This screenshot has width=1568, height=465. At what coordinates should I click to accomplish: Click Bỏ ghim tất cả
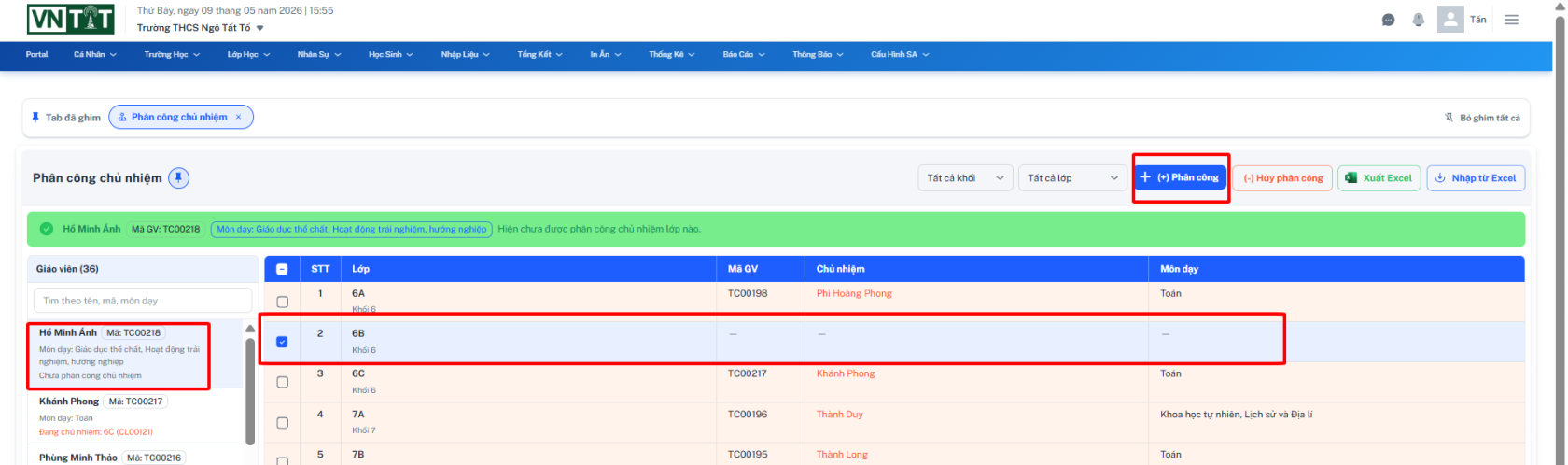[1482, 118]
